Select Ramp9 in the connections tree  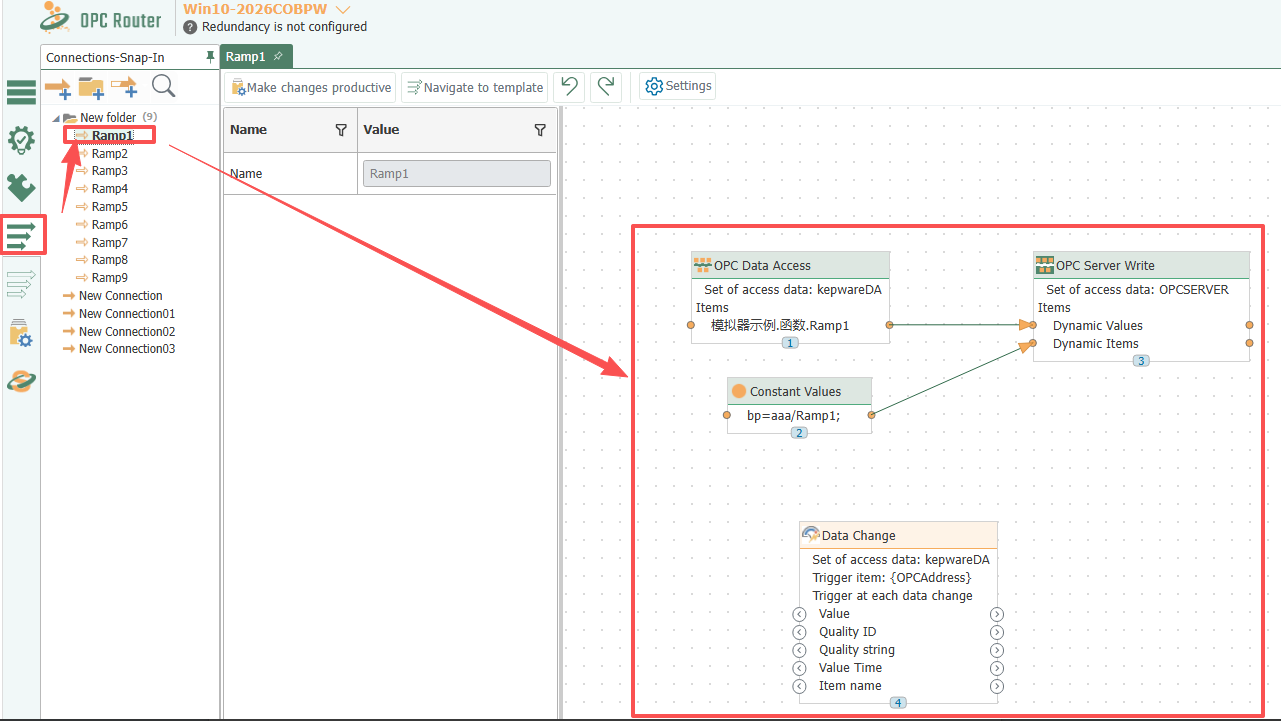pos(110,278)
